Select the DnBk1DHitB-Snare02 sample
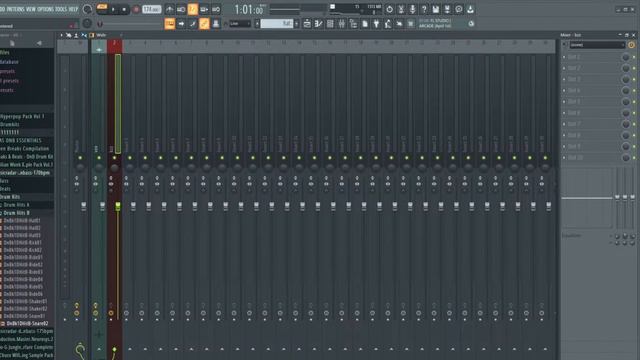The height and width of the screenshot is (360, 640). click(27, 324)
